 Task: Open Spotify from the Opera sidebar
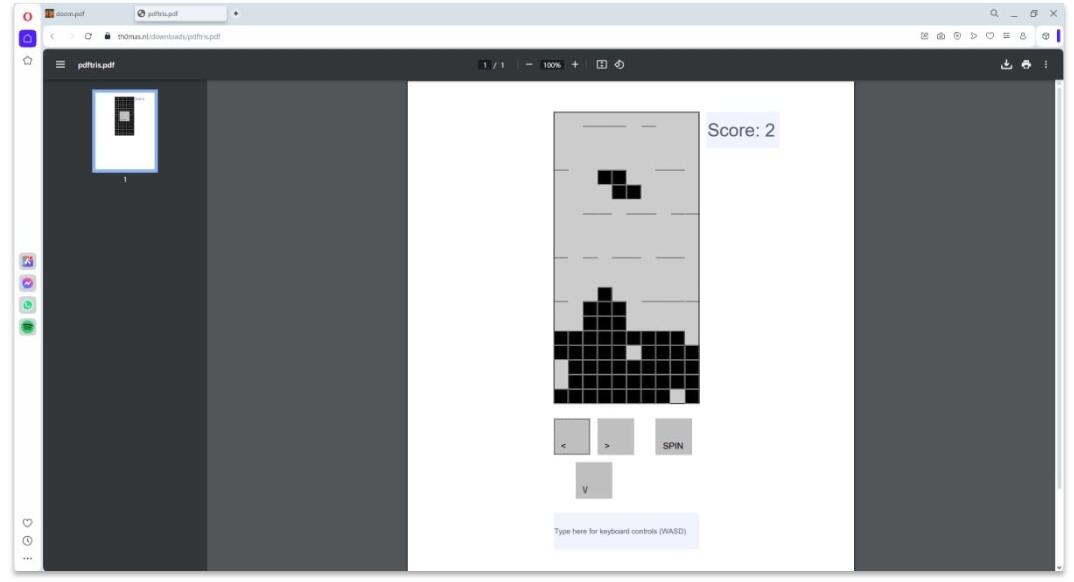pyautogui.click(x=27, y=327)
